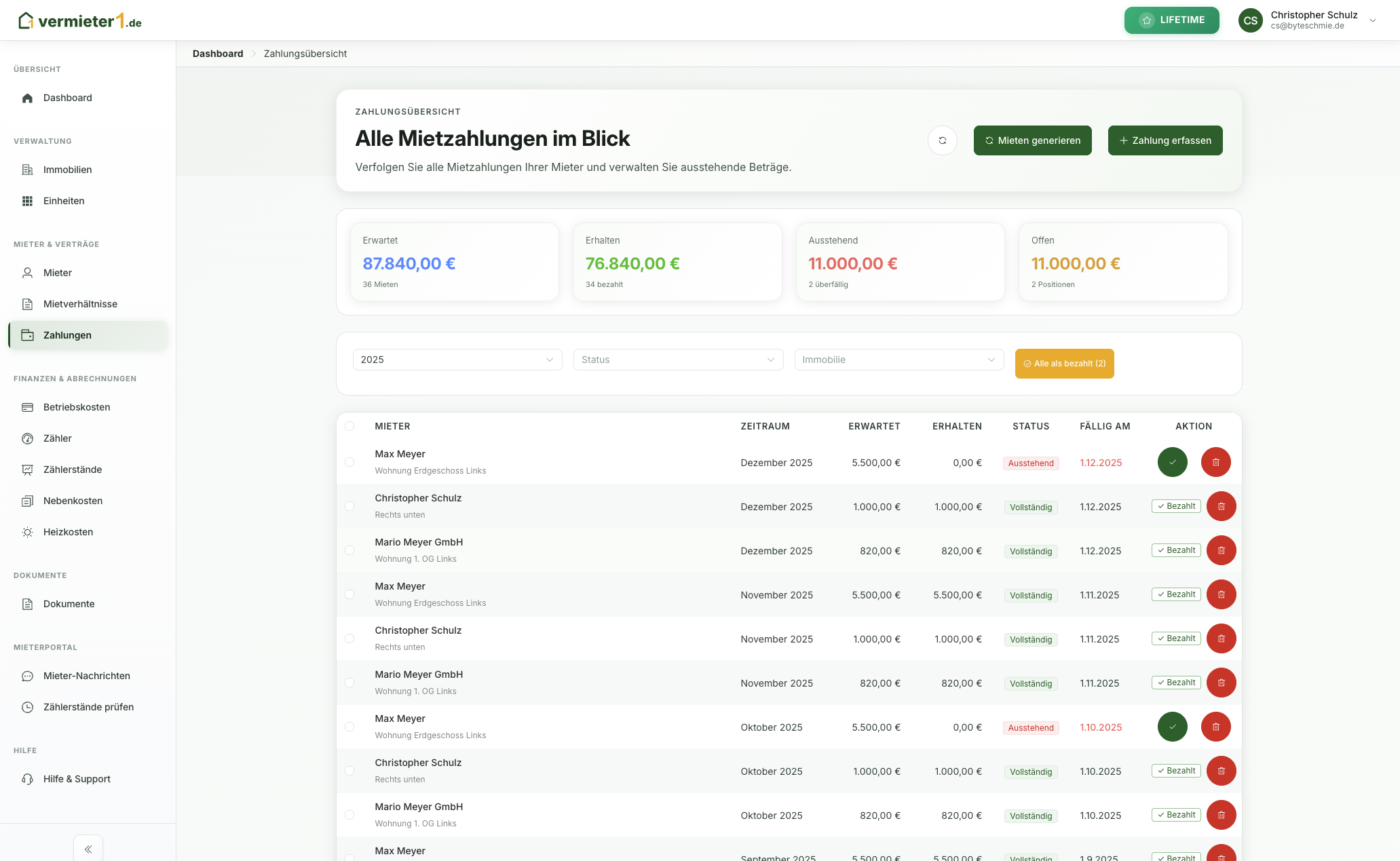Screen dimensions: 1400x861
Task: Confirm Max Meyer's Oktober 2025 payment with the checkmark
Action: (1172, 727)
